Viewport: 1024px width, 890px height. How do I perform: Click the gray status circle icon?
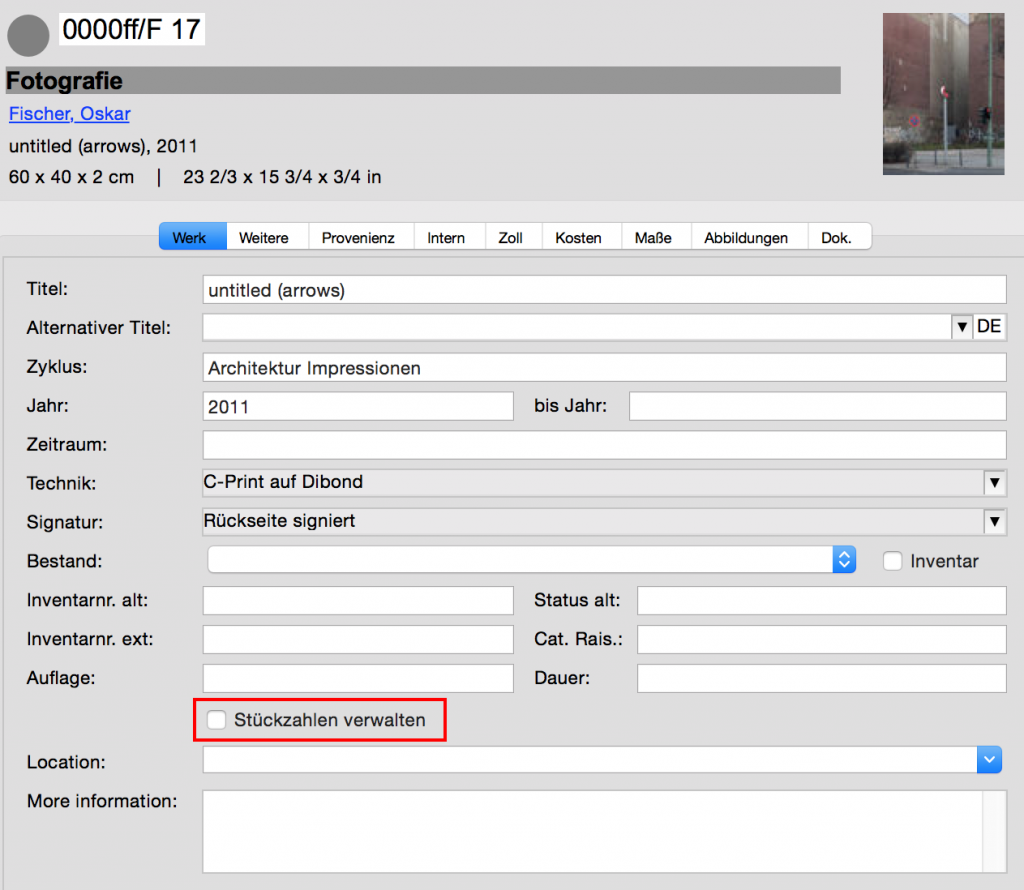(28, 35)
